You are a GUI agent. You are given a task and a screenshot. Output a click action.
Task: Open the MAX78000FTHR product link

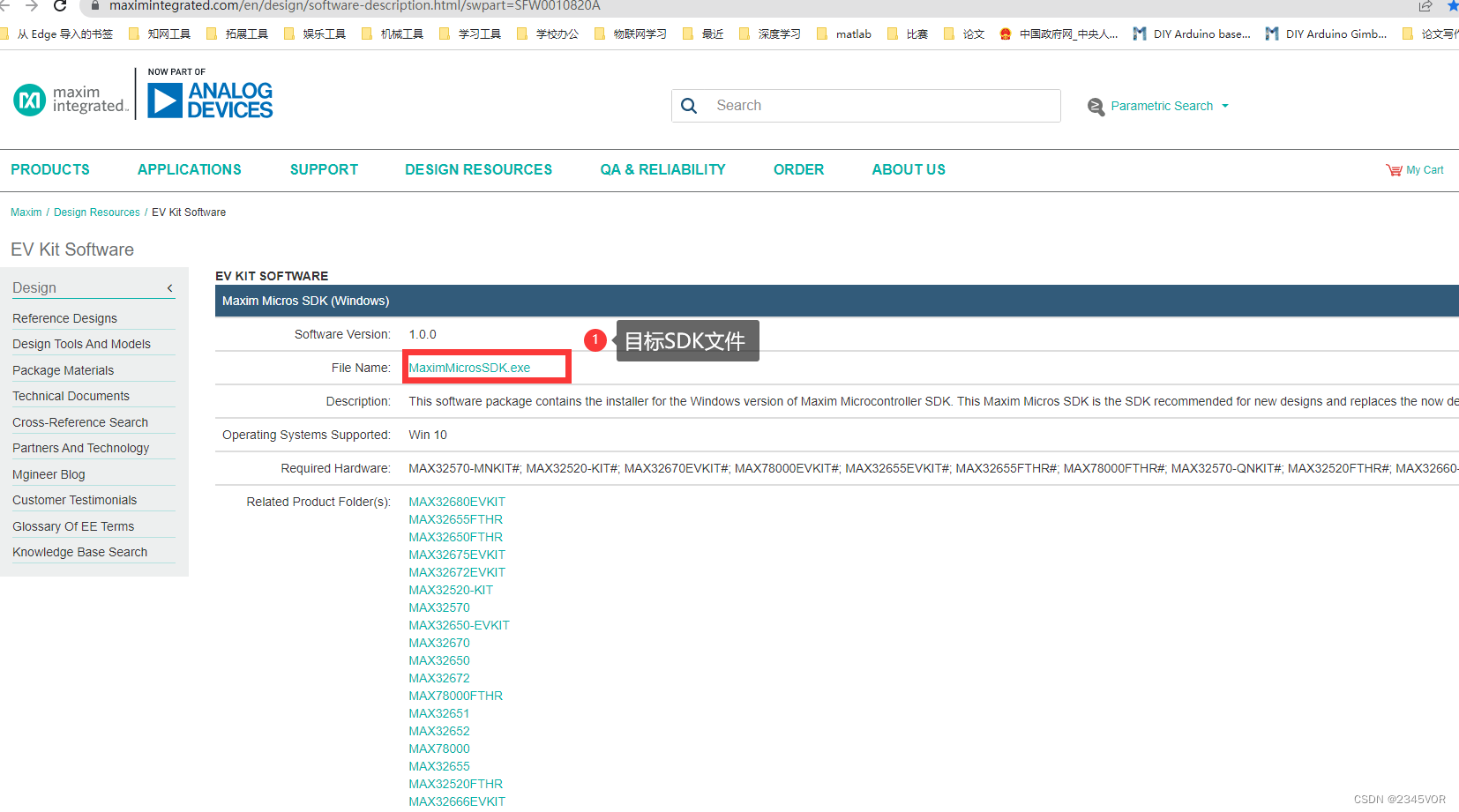point(455,696)
